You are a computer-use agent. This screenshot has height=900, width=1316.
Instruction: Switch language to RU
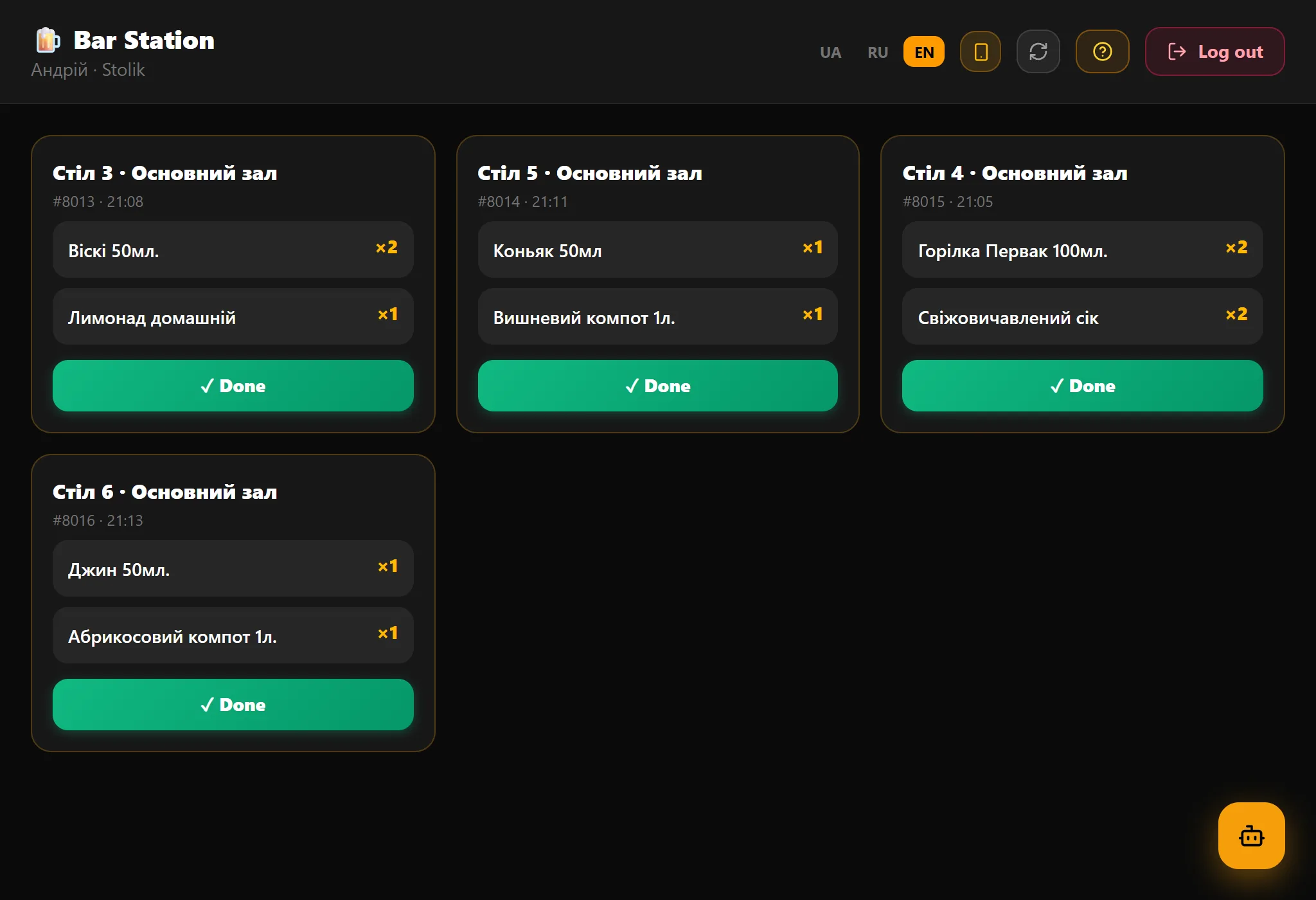(878, 52)
